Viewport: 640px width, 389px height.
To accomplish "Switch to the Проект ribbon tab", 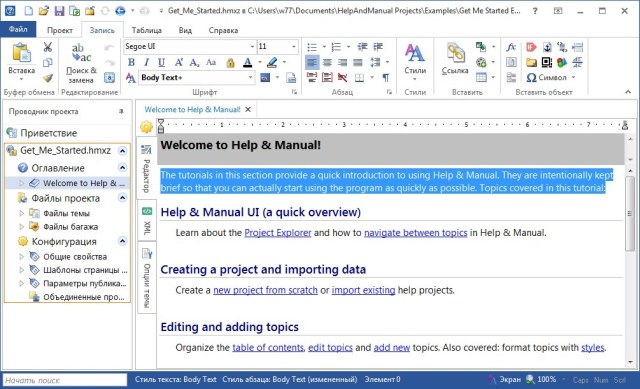I will pyautogui.click(x=60, y=30).
